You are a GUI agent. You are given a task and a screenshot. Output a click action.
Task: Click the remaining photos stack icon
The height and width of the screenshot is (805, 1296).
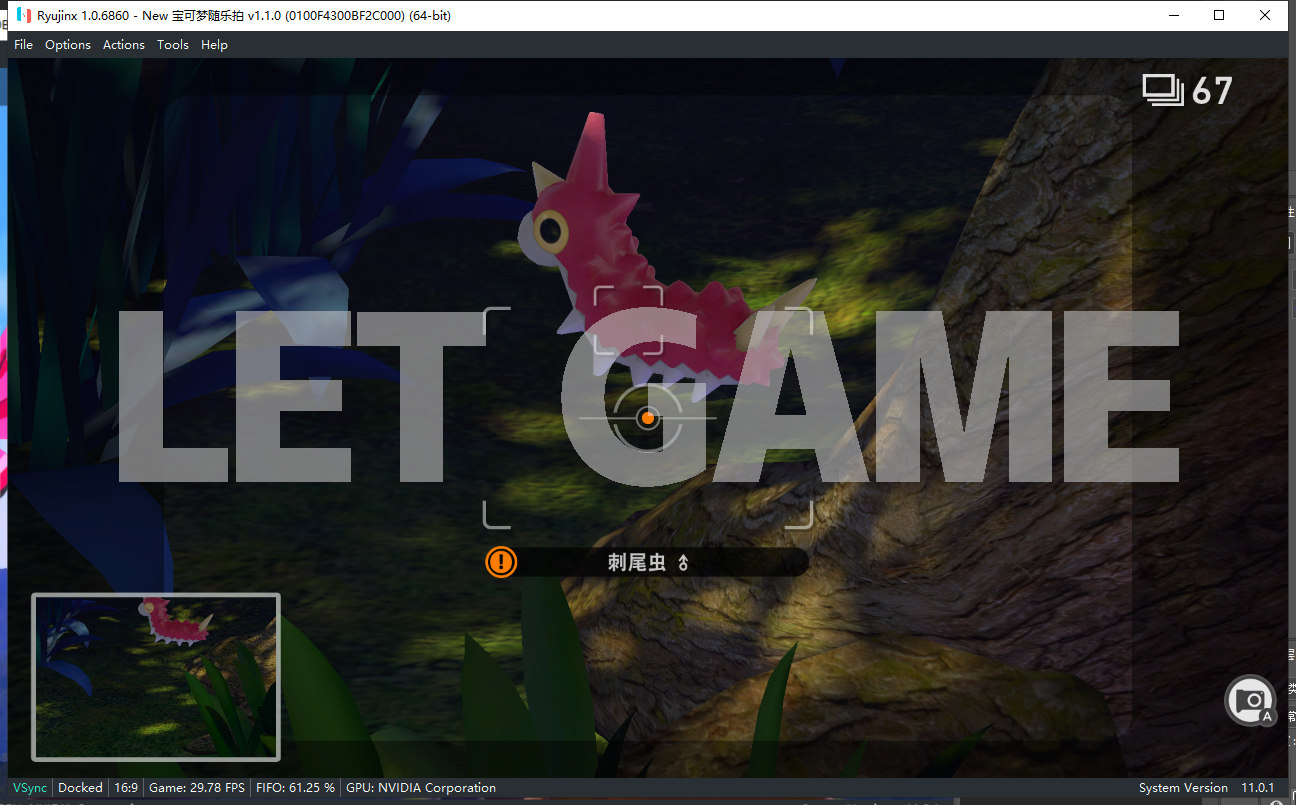(1163, 91)
